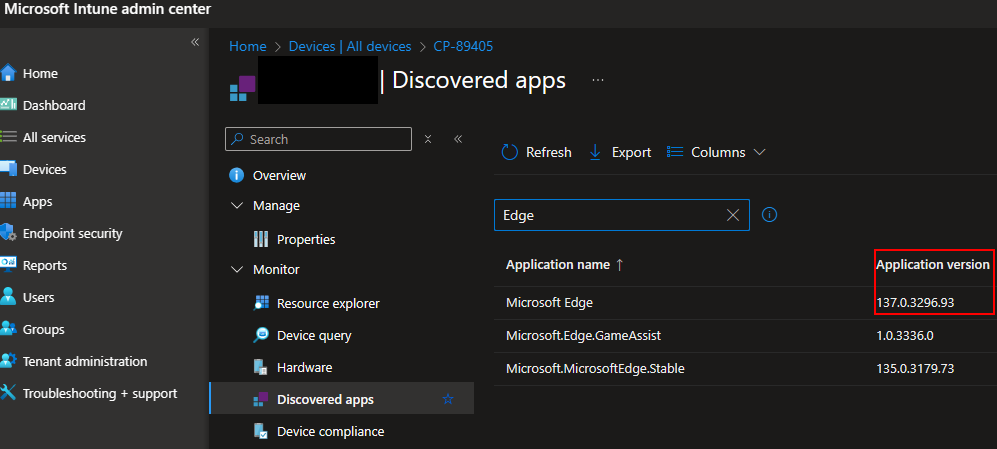Viewport: 997px width, 449px height.
Task: Click the Device compliance icon
Action: point(261,431)
